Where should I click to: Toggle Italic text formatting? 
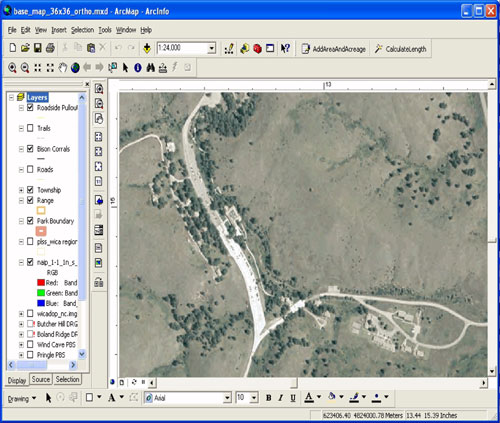[x=281, y=398]
